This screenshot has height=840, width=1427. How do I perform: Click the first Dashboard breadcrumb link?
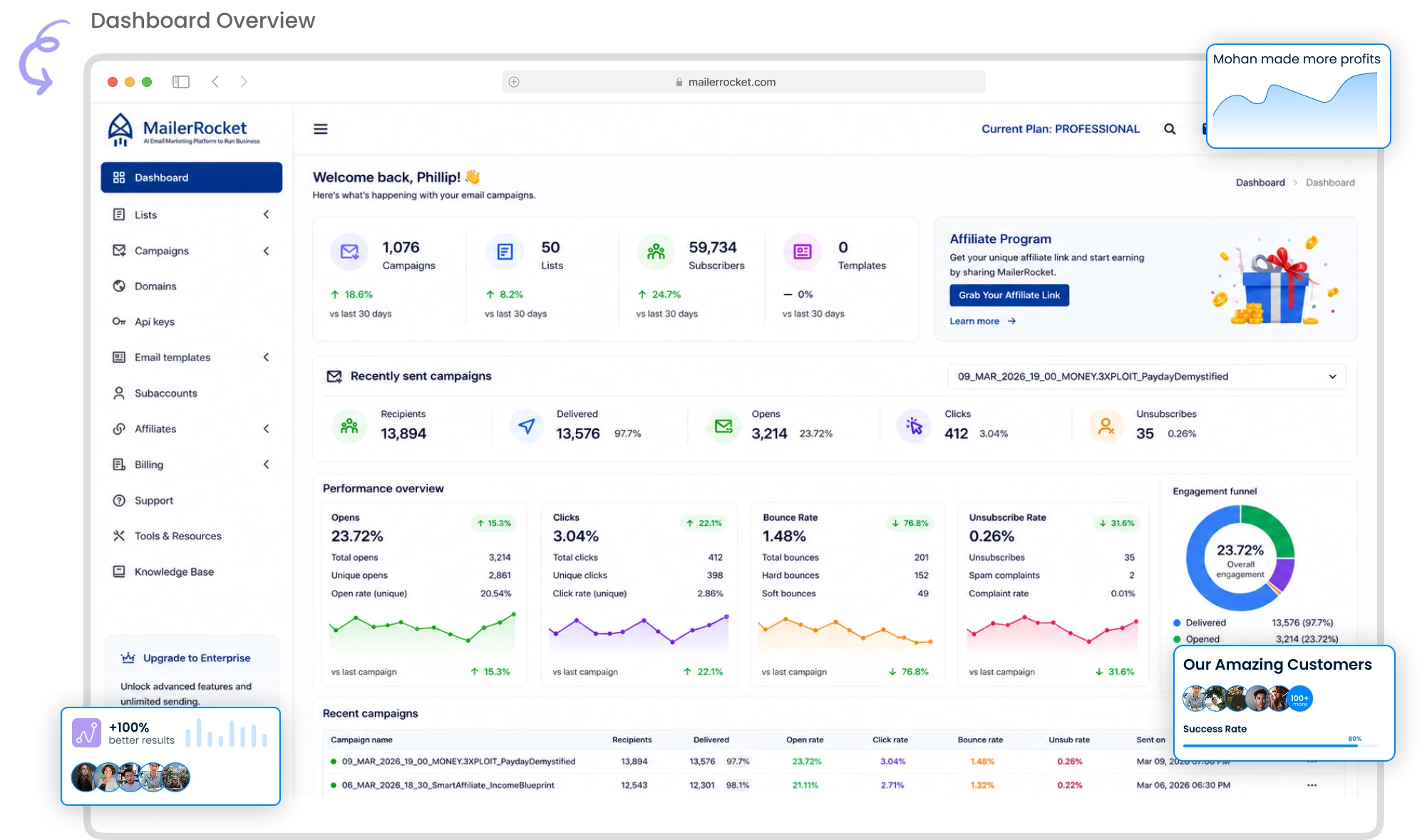(x=1260, y=182)
